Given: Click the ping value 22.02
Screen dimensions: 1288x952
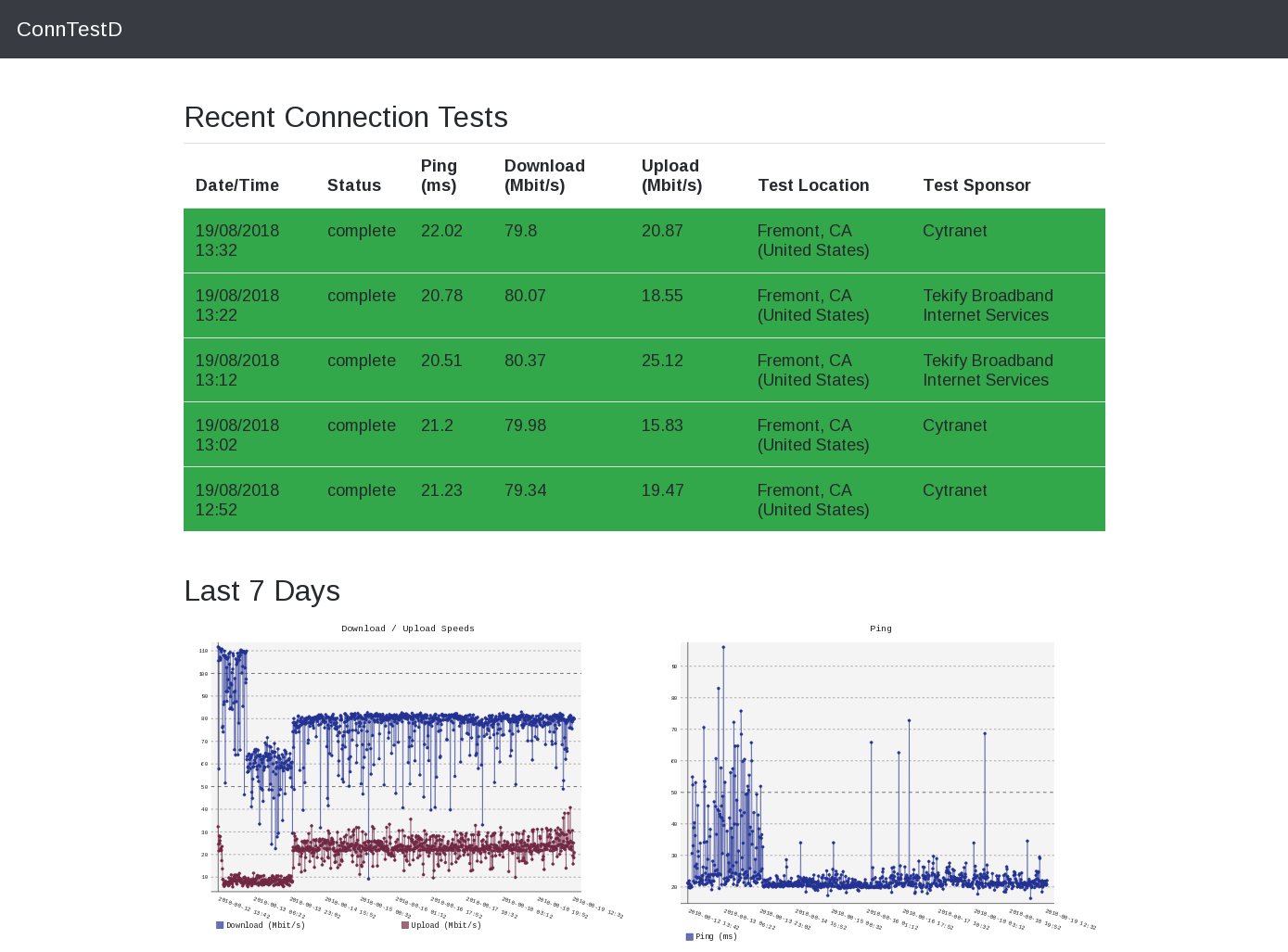Looking at the screenshot, I should point(441,231).
